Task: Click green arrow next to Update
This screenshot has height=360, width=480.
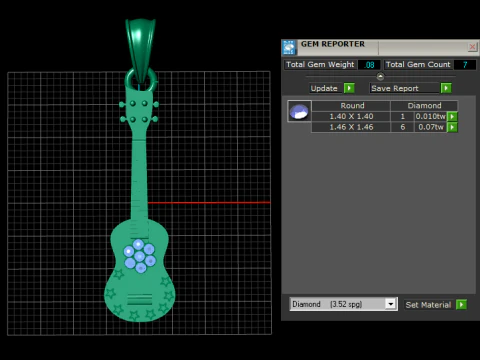Action: 349,88
